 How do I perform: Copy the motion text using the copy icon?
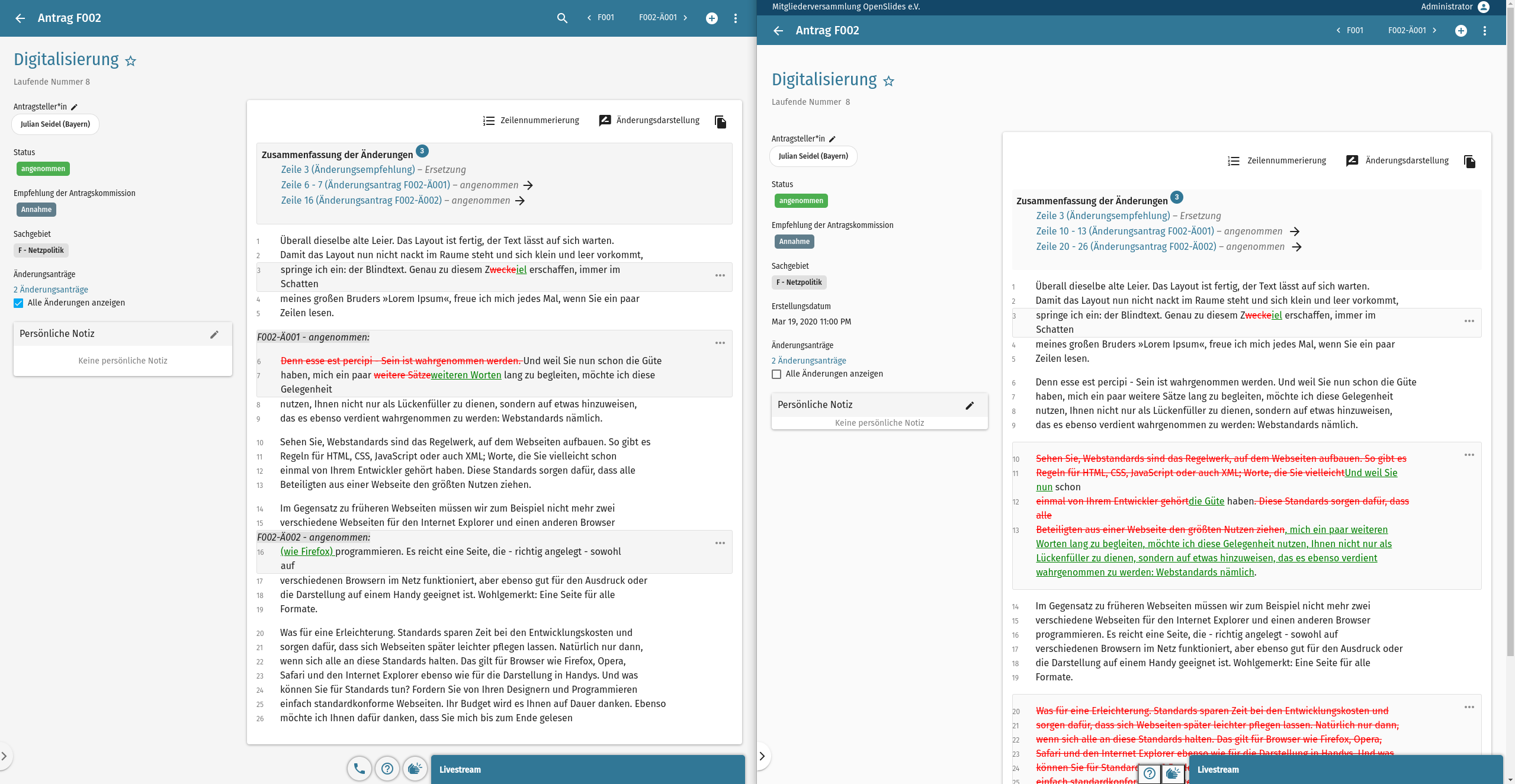pyautogui.click(x=720, y=121)
